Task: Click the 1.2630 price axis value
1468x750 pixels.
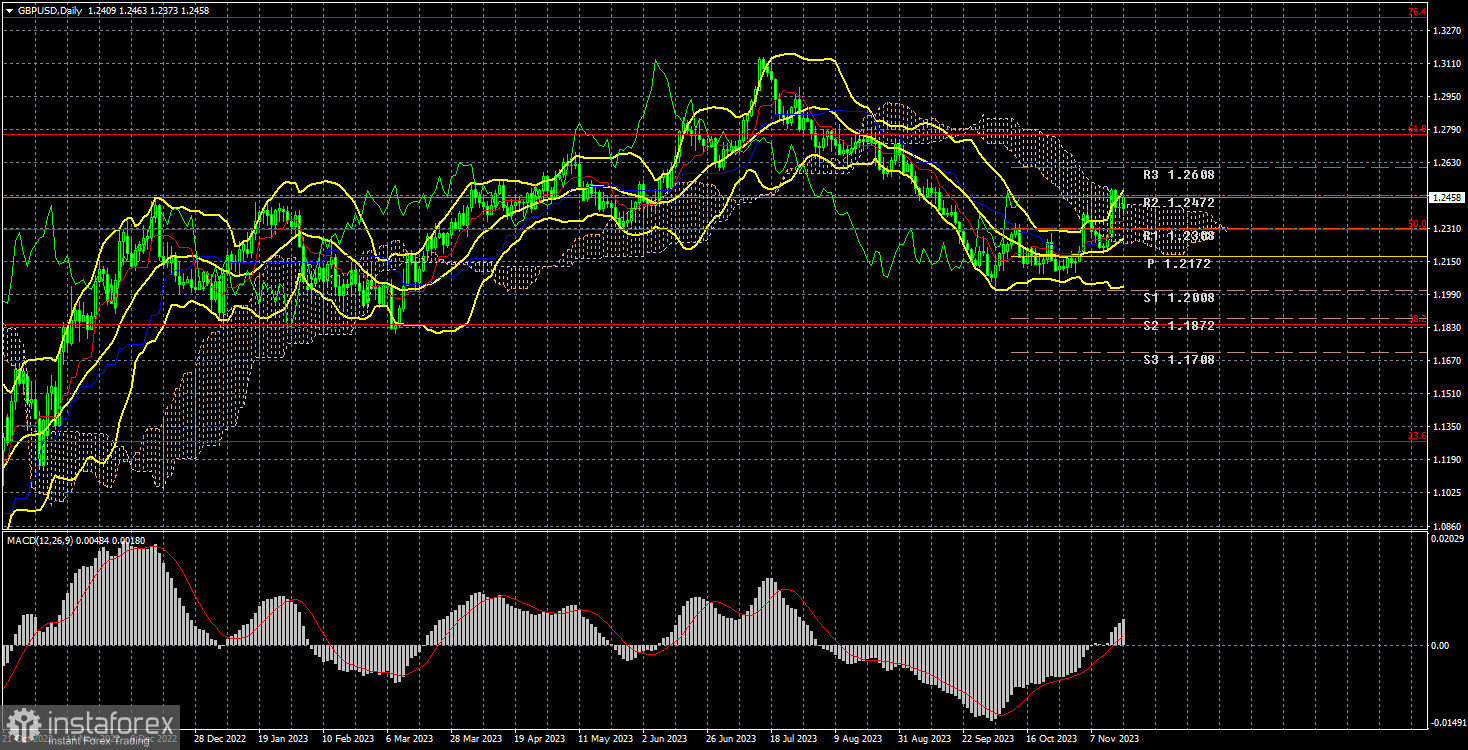Action: pos(1447,162)
